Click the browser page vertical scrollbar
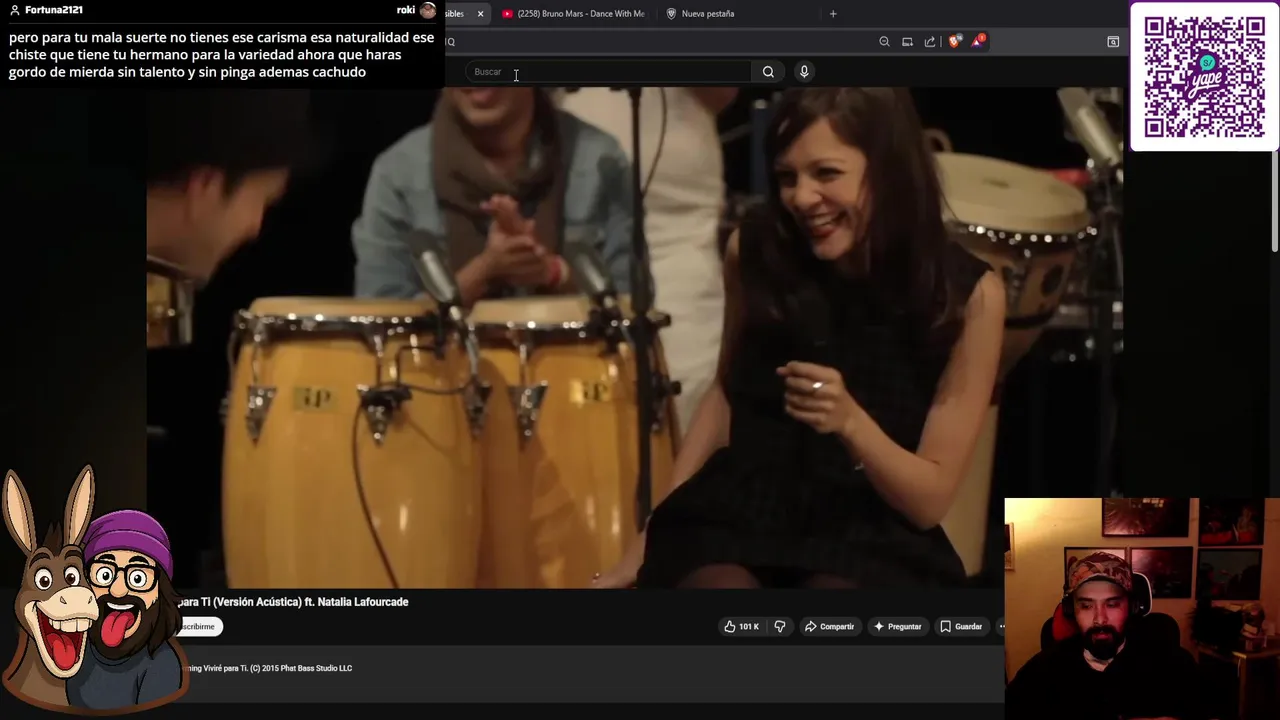 pyautogui.click(x=1274, y=200)
